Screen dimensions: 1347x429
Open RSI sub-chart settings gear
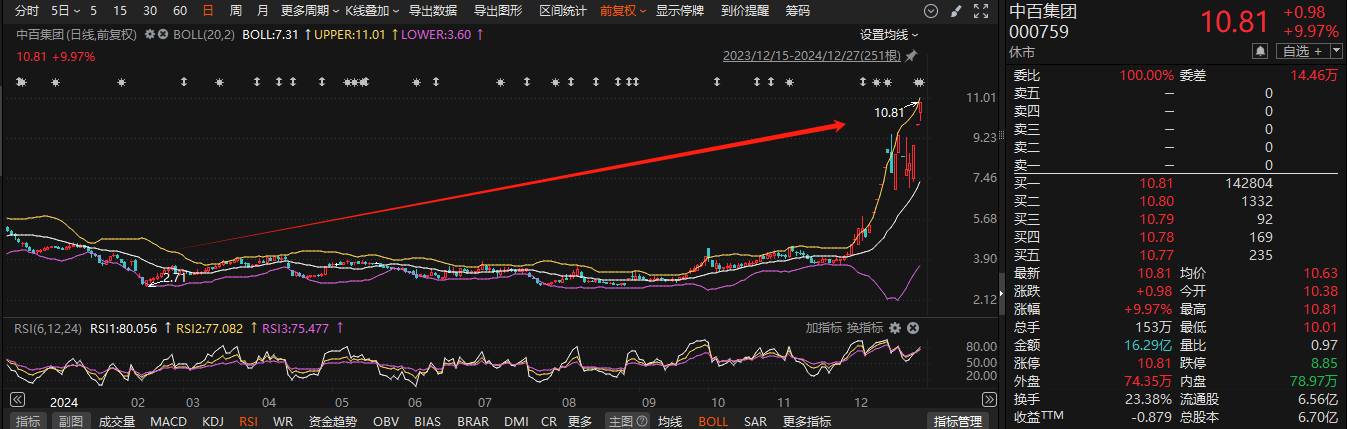point(895,328)
